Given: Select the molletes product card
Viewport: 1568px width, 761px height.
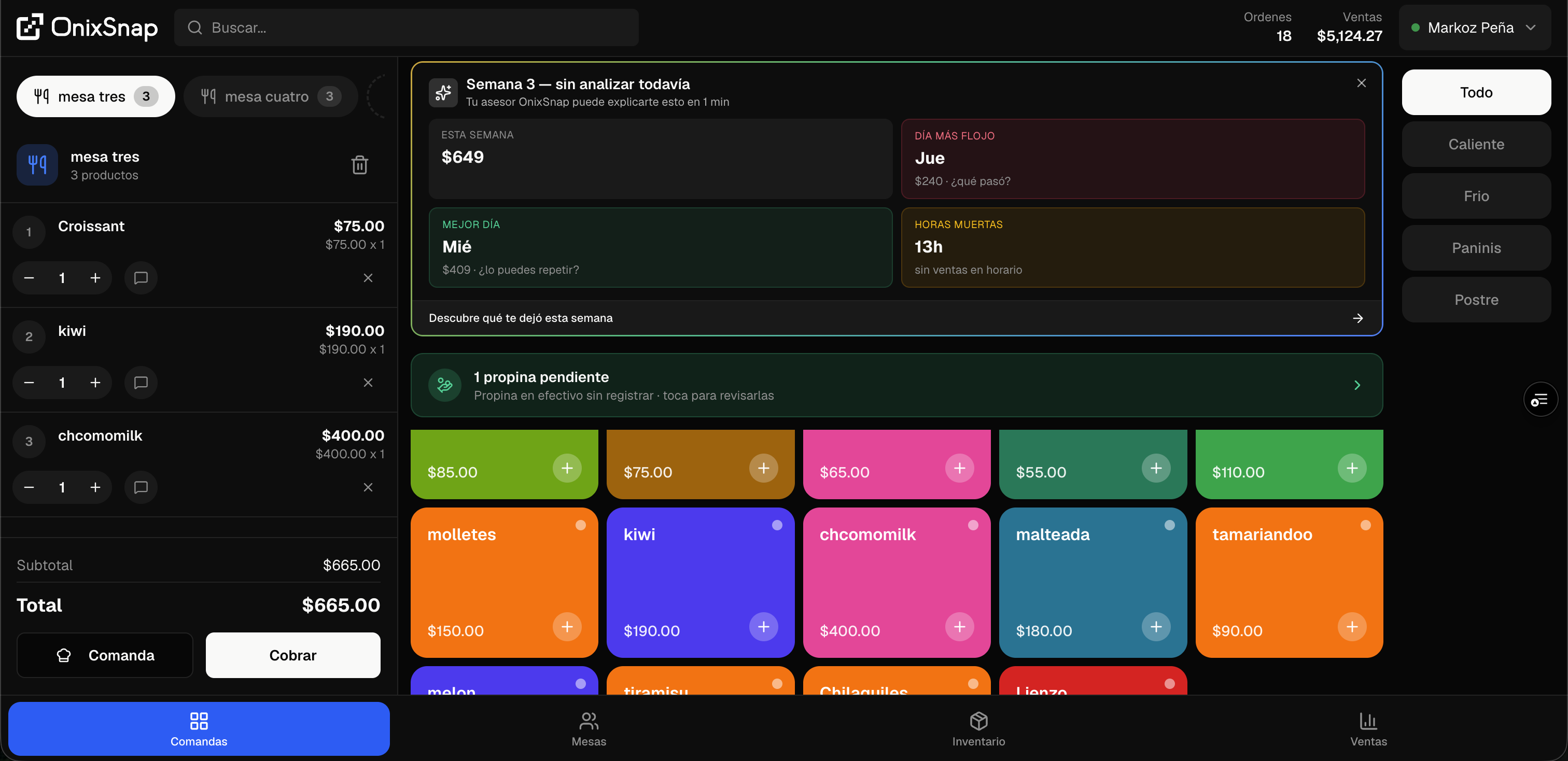Looking at the screenshot, I should point(504,582).
